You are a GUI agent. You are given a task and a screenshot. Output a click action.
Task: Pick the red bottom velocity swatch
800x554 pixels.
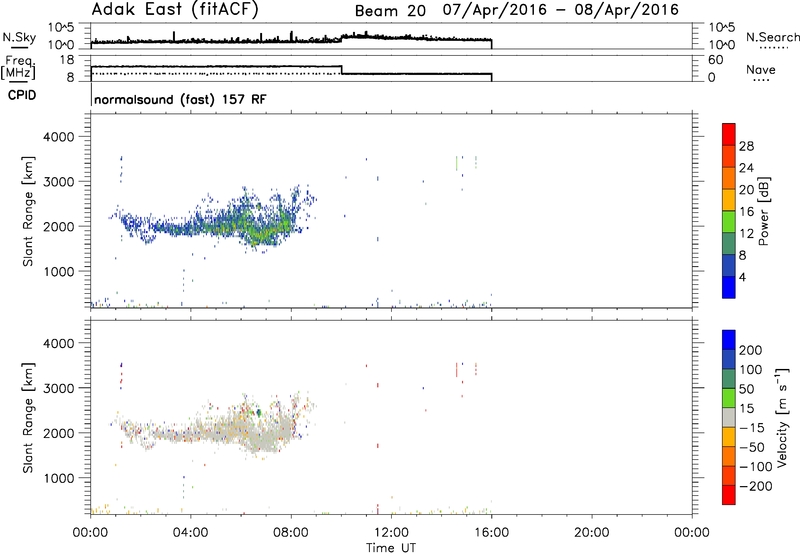729,495
